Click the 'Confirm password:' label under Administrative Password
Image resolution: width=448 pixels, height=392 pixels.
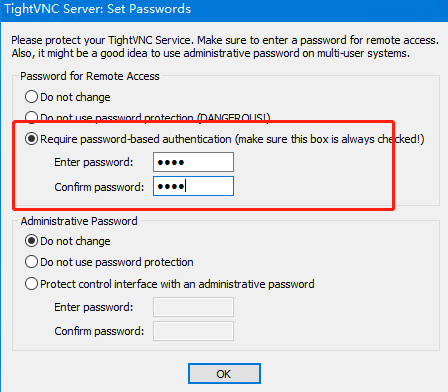click(99, 331)
